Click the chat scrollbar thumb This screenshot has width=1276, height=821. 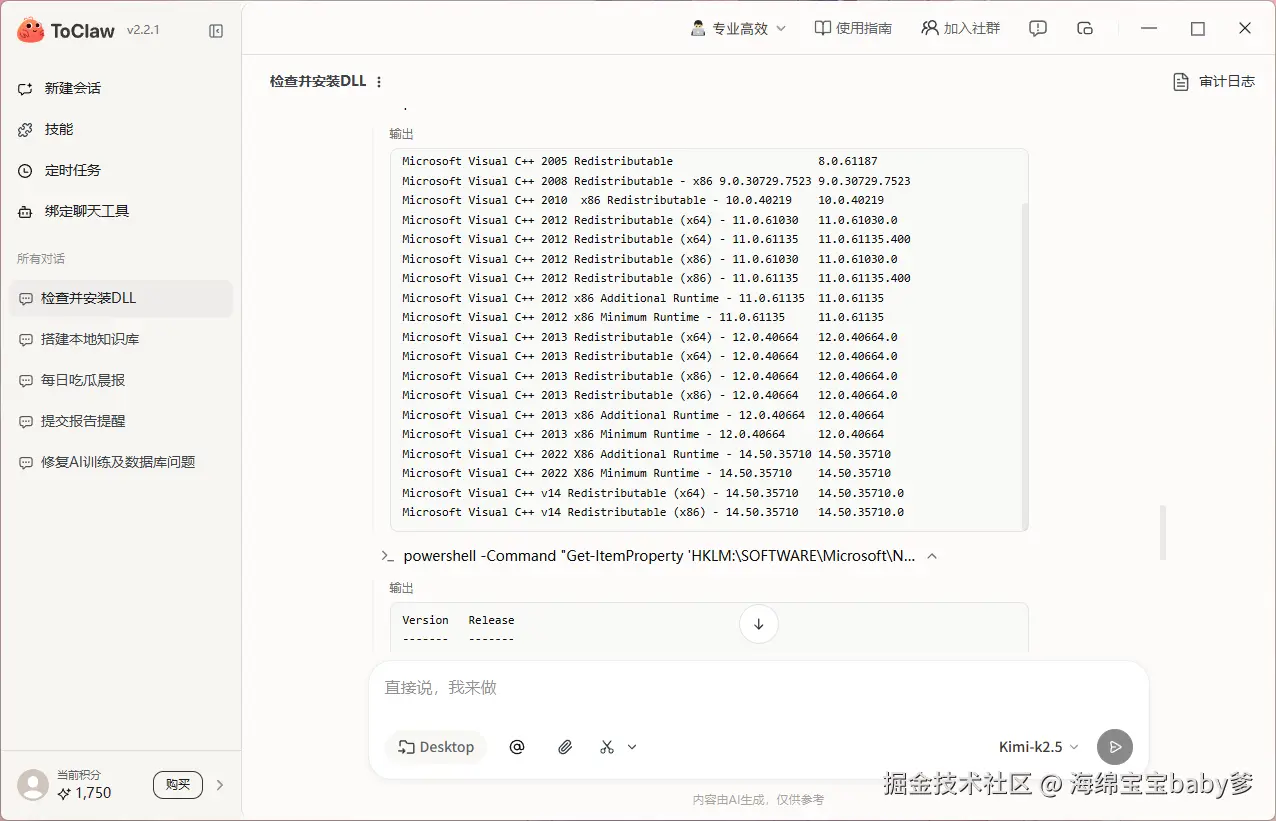pos(1162,532)
